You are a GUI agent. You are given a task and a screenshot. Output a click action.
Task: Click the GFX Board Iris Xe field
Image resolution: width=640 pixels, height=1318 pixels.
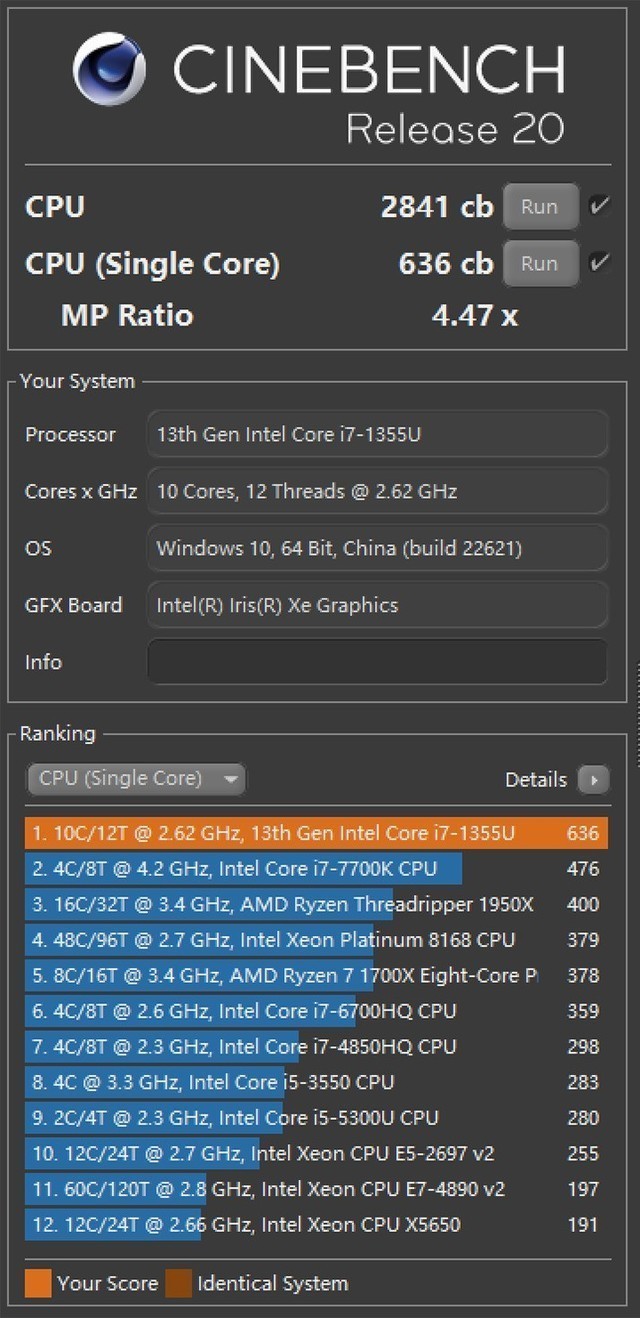(x=377, y=605)
